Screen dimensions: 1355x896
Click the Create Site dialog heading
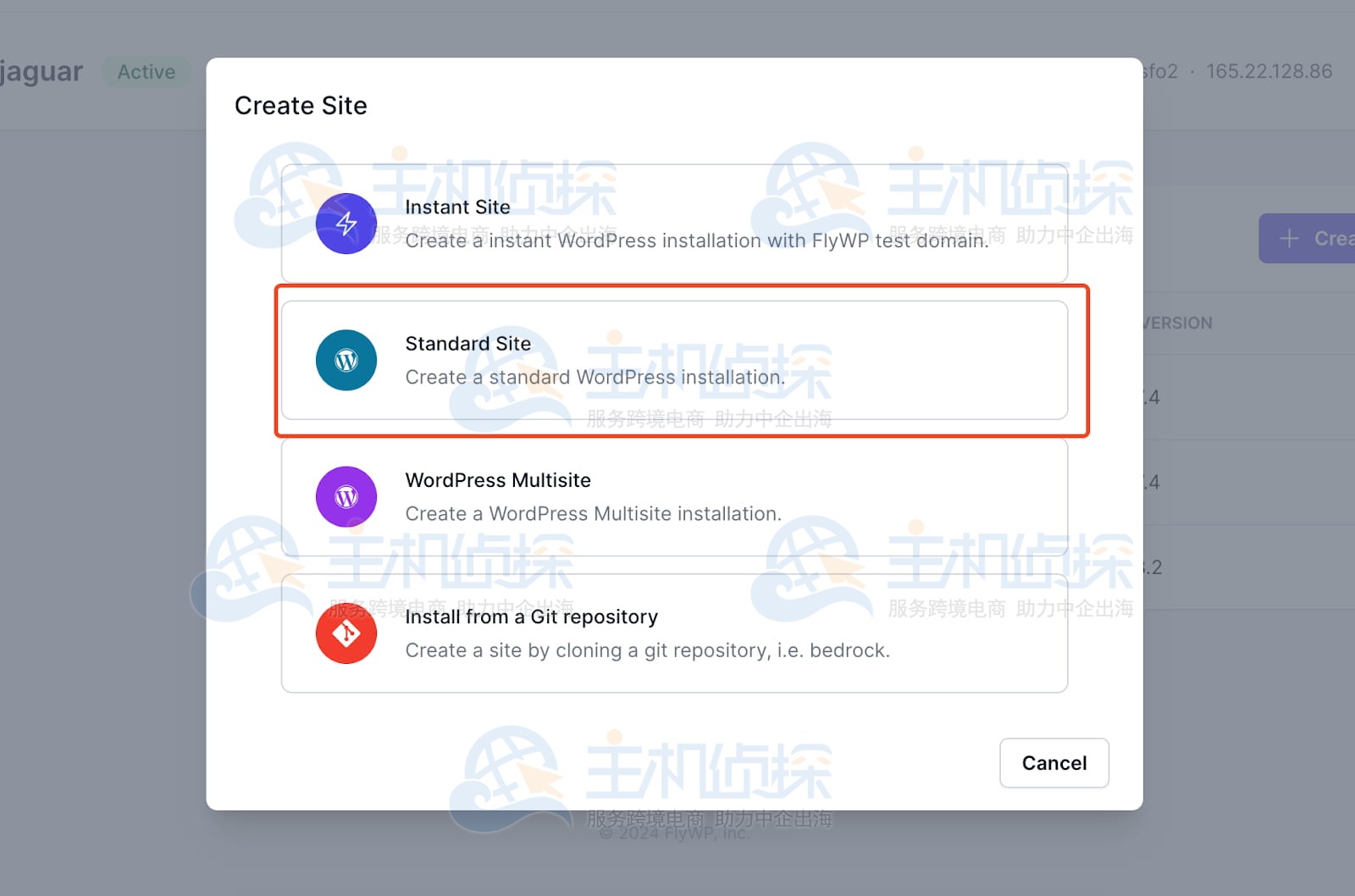pos(301,106)
